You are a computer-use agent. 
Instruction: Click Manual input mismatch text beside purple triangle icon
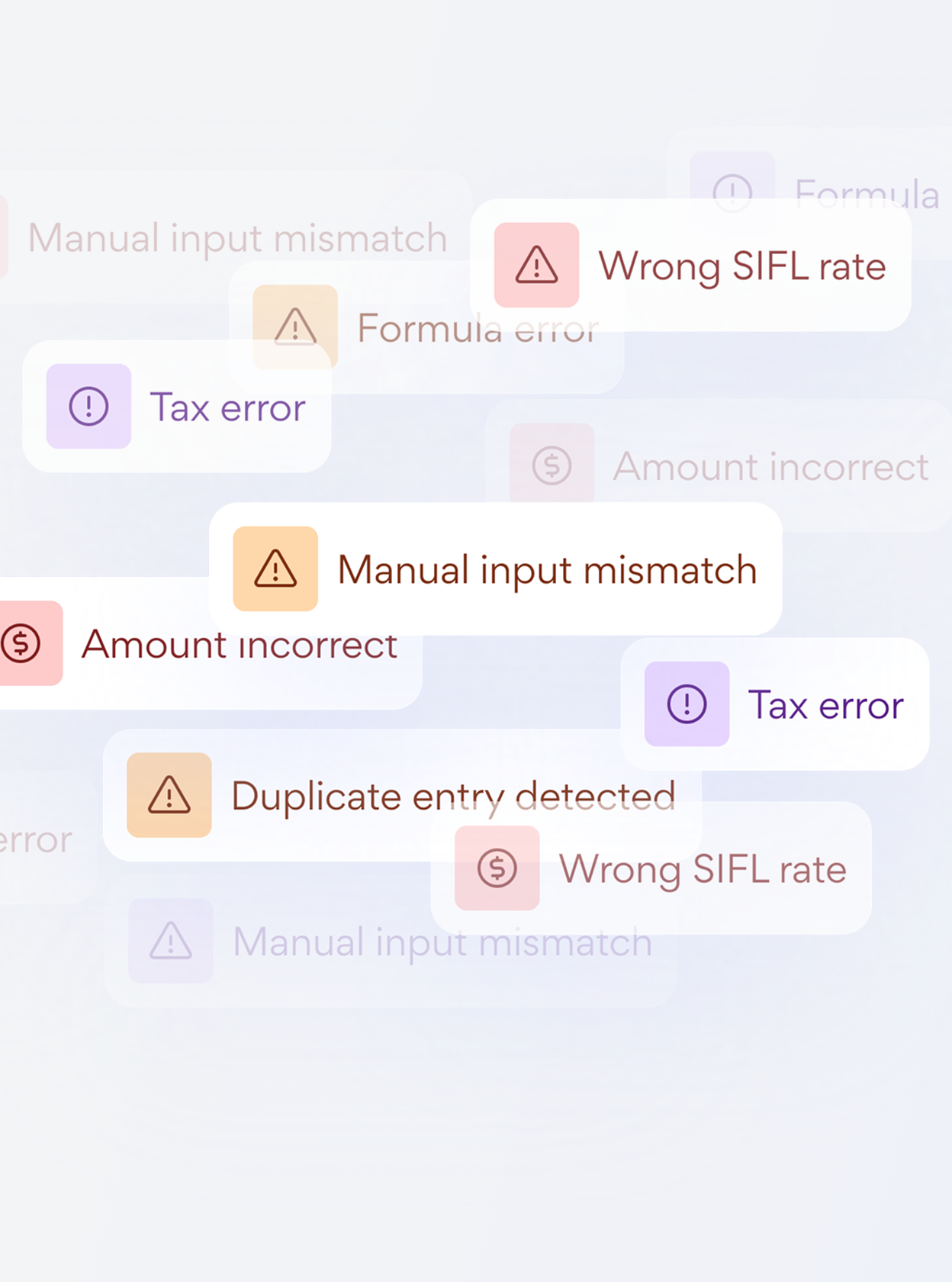[x=442, y=942]
